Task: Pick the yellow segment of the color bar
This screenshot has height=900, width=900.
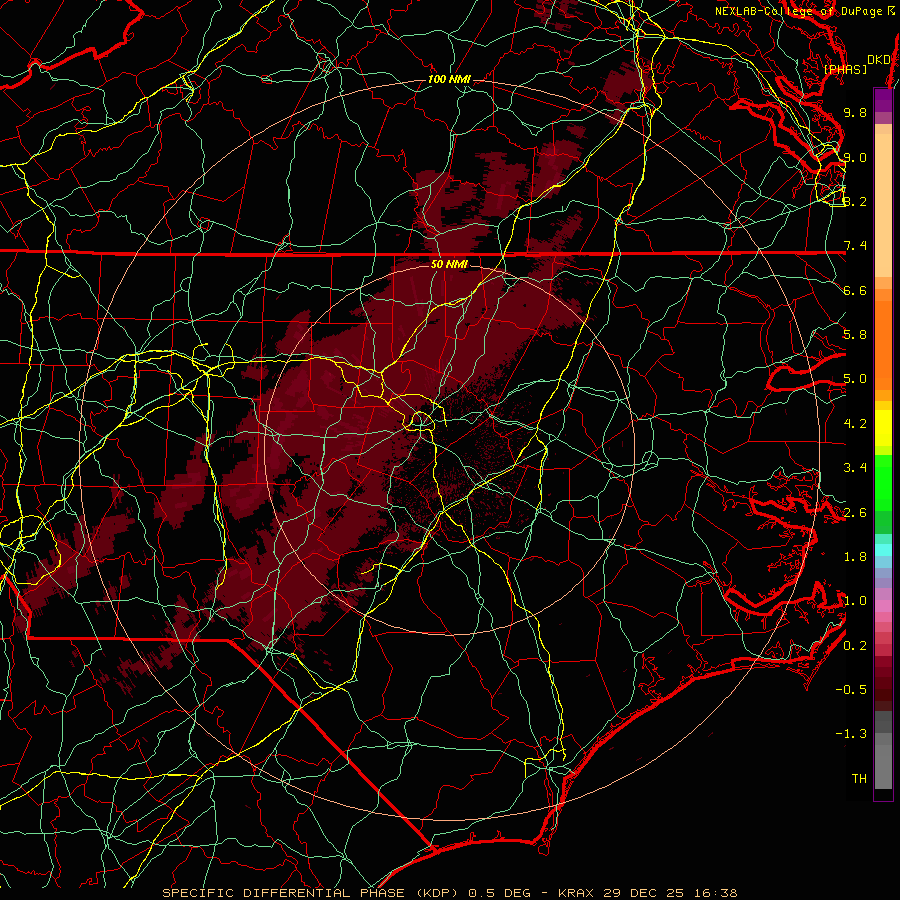Action: click(883, 428)
